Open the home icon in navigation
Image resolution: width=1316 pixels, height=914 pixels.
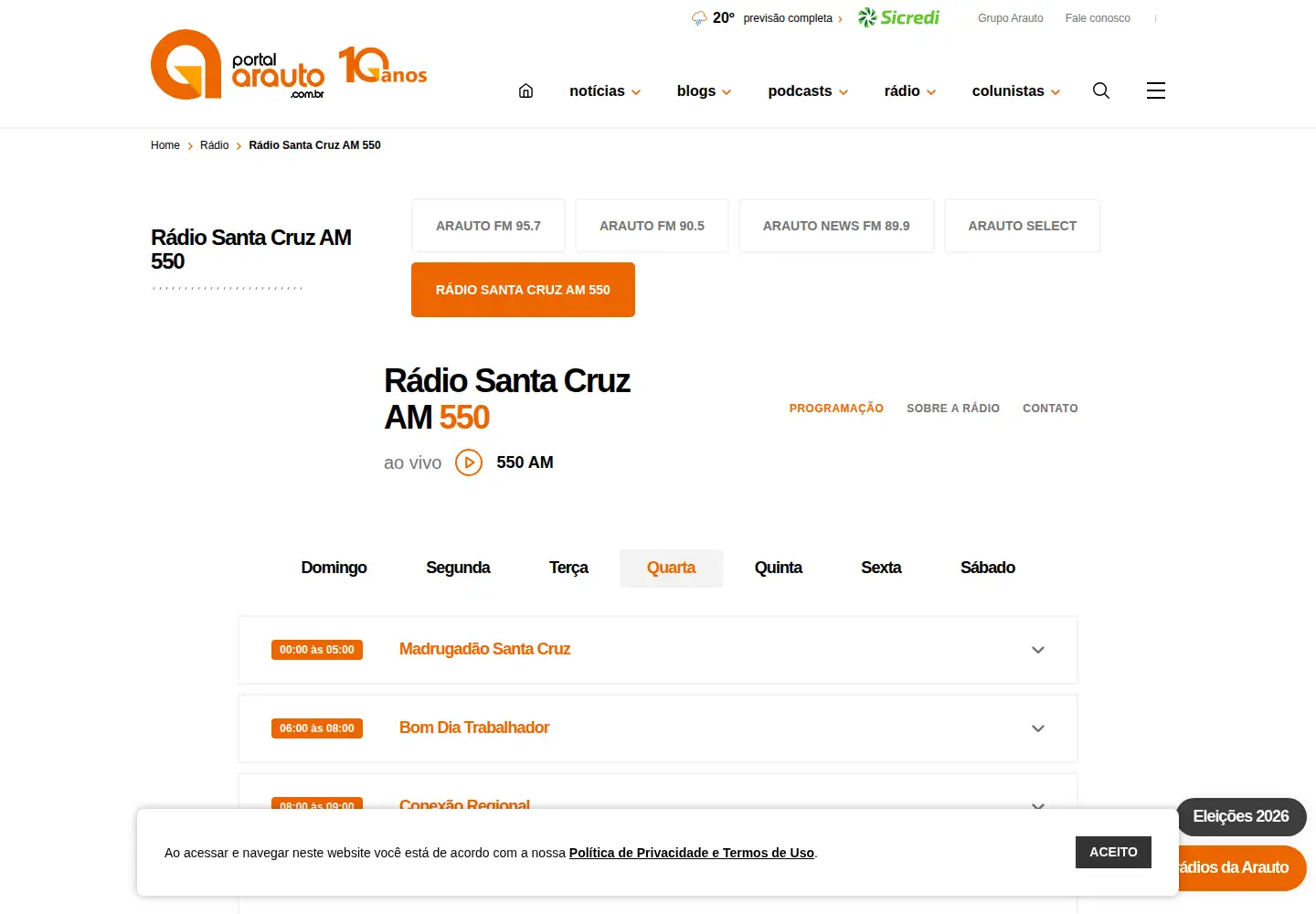pyautogui.click(x=525, y=90)
